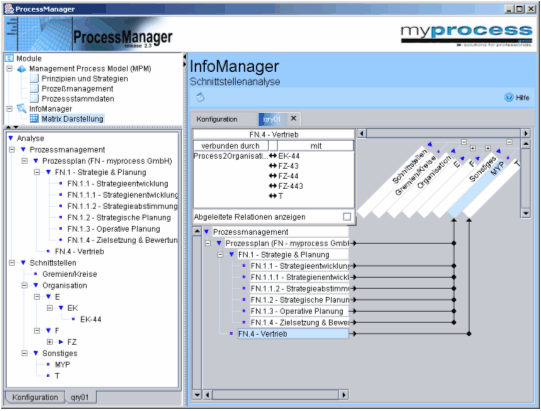The height and width of the screenshot is (411, 541).
Task: Collapse the EK node in left tree
Action: pyautogui.click(x=50, y=308)
